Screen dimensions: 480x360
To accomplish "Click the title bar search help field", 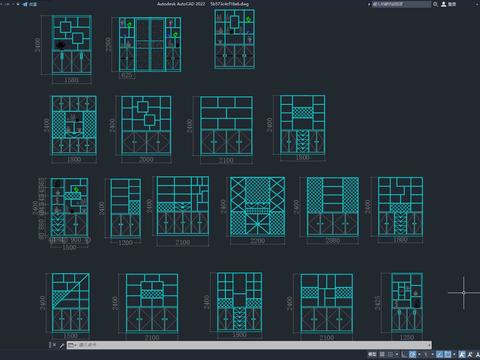I will coord(401,4).
